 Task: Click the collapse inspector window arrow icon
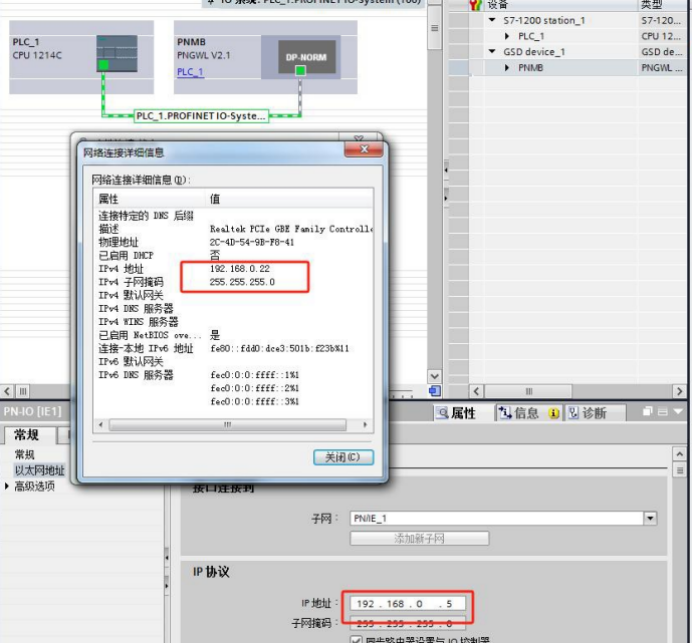(x=678, y=411)
